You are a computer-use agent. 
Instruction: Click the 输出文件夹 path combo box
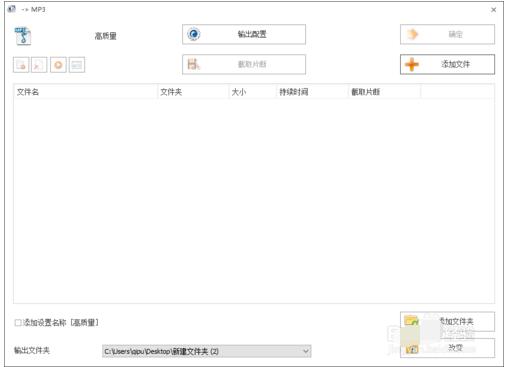tap(207, 351)
